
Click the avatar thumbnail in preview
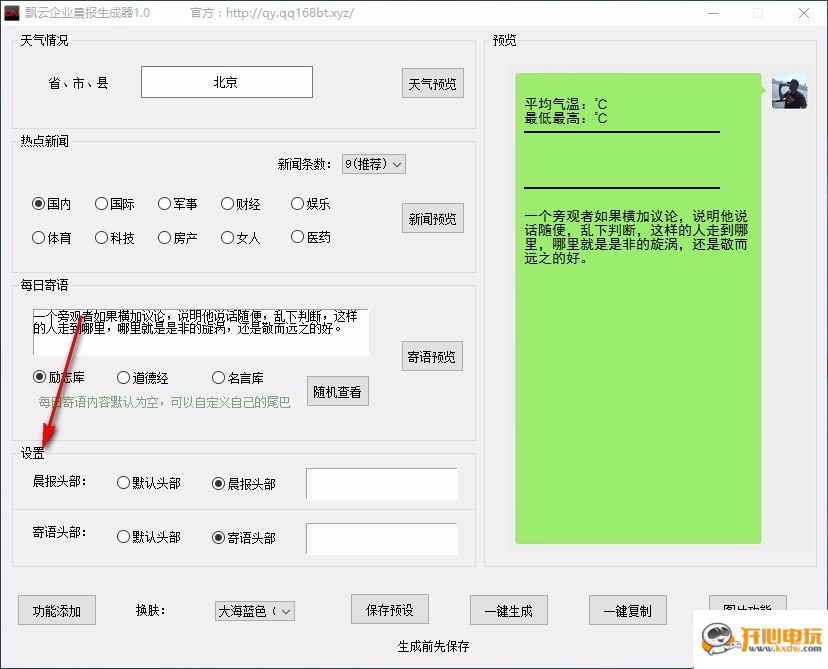click(789, 91)
